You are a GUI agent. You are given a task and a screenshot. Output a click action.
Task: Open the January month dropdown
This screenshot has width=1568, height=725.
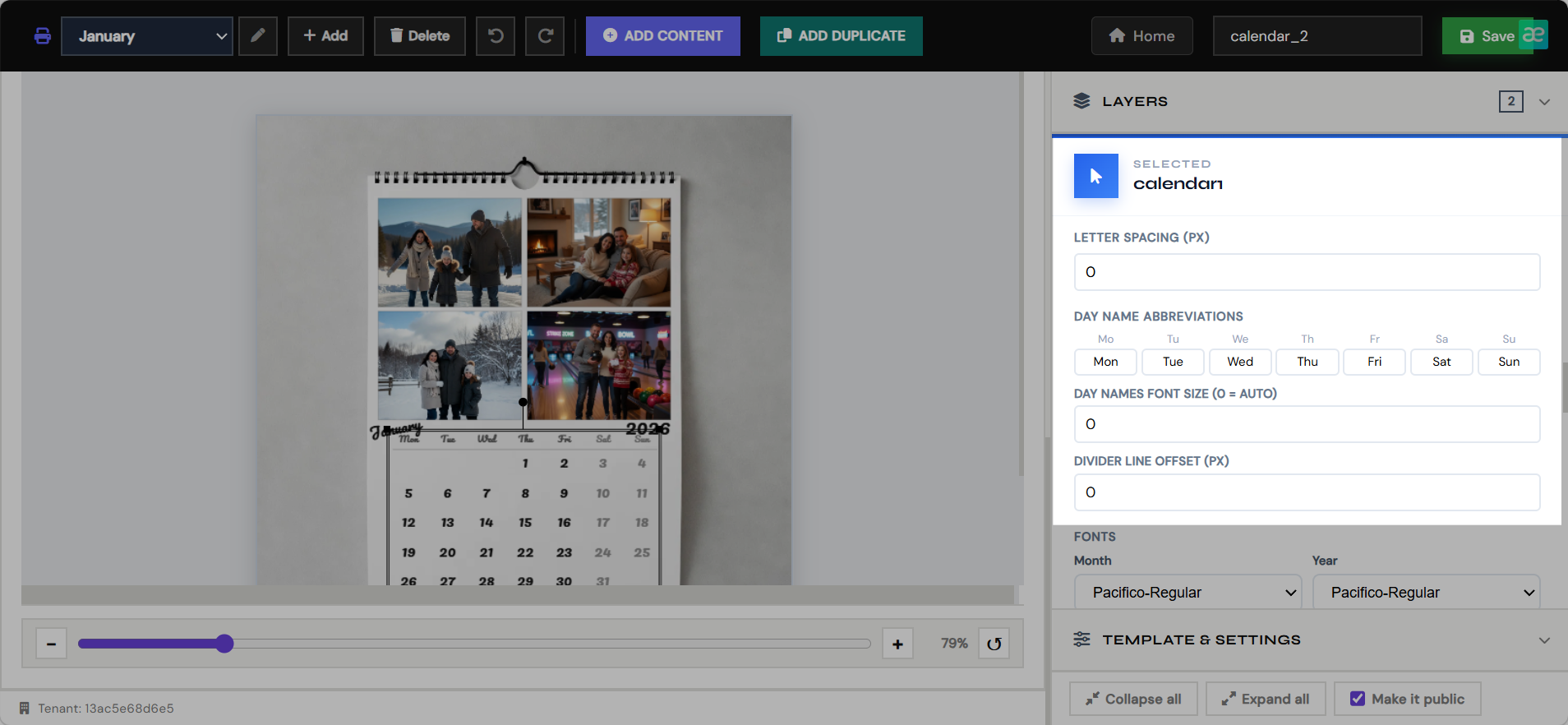click(x=147, y=36)
